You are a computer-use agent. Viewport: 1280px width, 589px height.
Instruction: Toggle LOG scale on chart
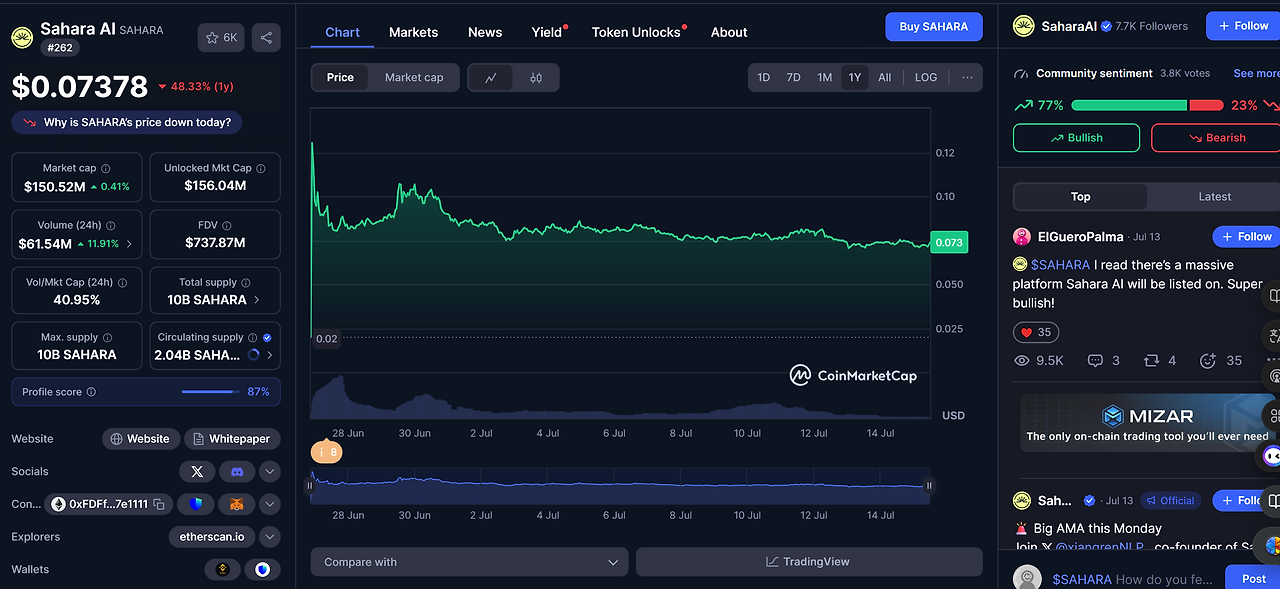[926, 77]
